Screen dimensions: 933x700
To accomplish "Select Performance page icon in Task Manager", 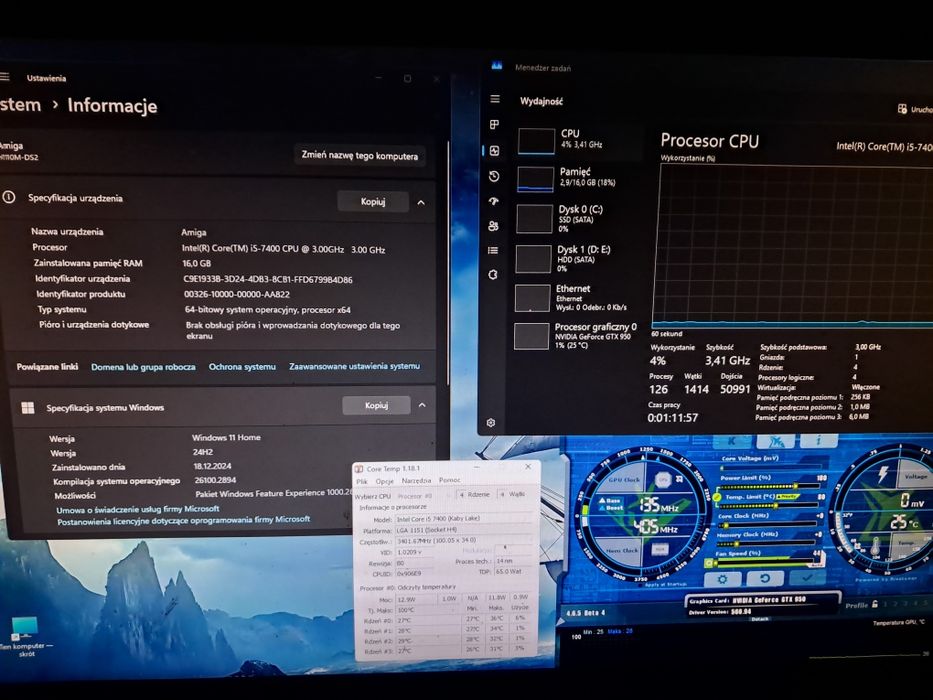I will tap(494, 151).
